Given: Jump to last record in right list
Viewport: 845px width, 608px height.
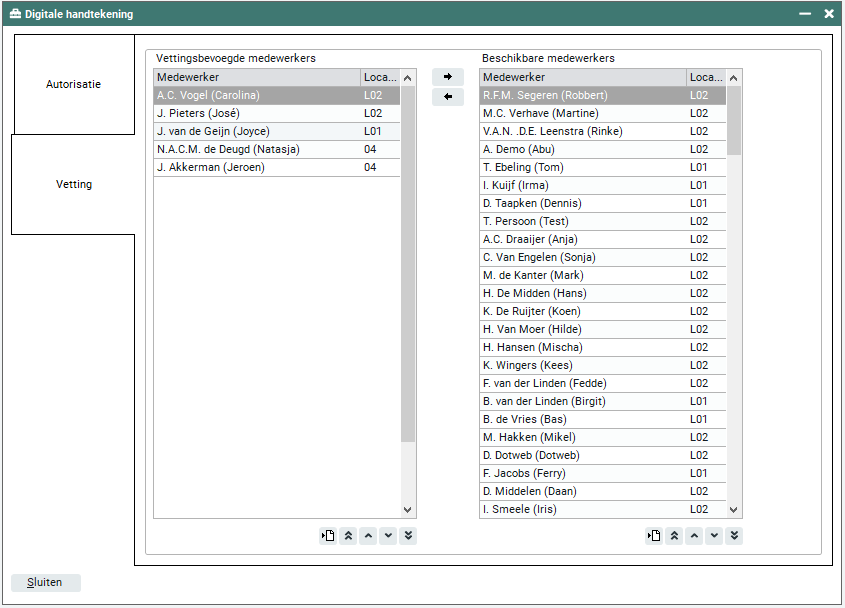Looking at the screenshot, I should pyautogui.click(x=734, y=536).
